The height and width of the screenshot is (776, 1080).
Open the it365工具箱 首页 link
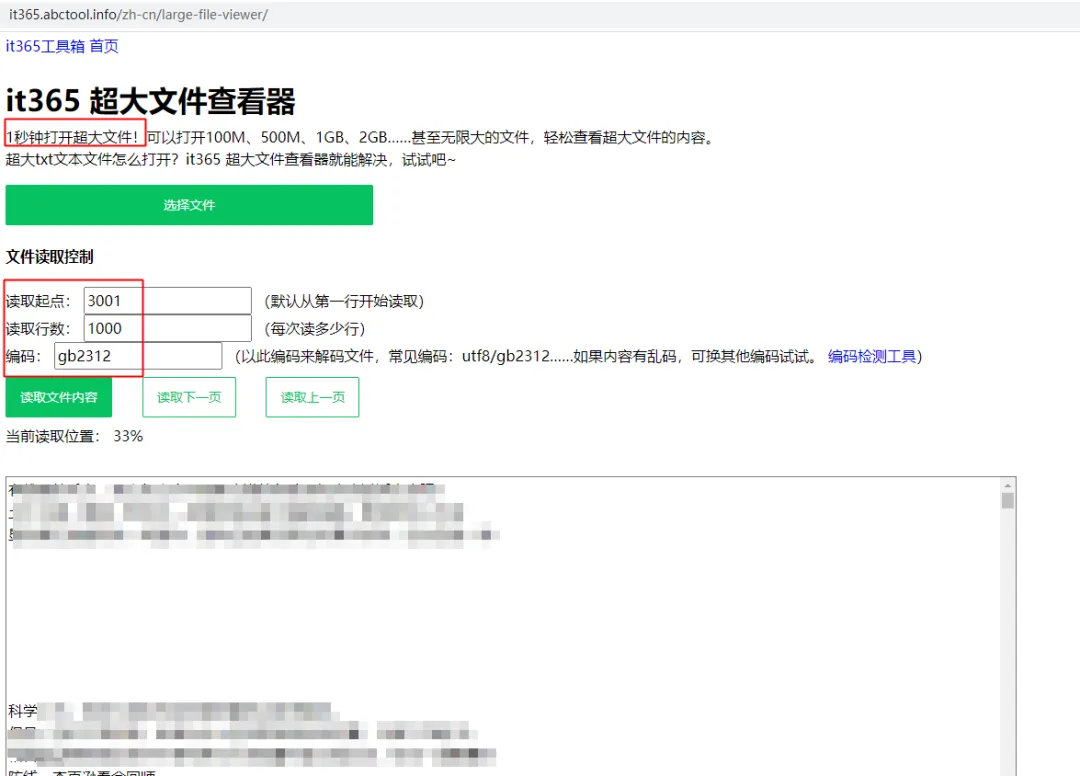(62, 46)
